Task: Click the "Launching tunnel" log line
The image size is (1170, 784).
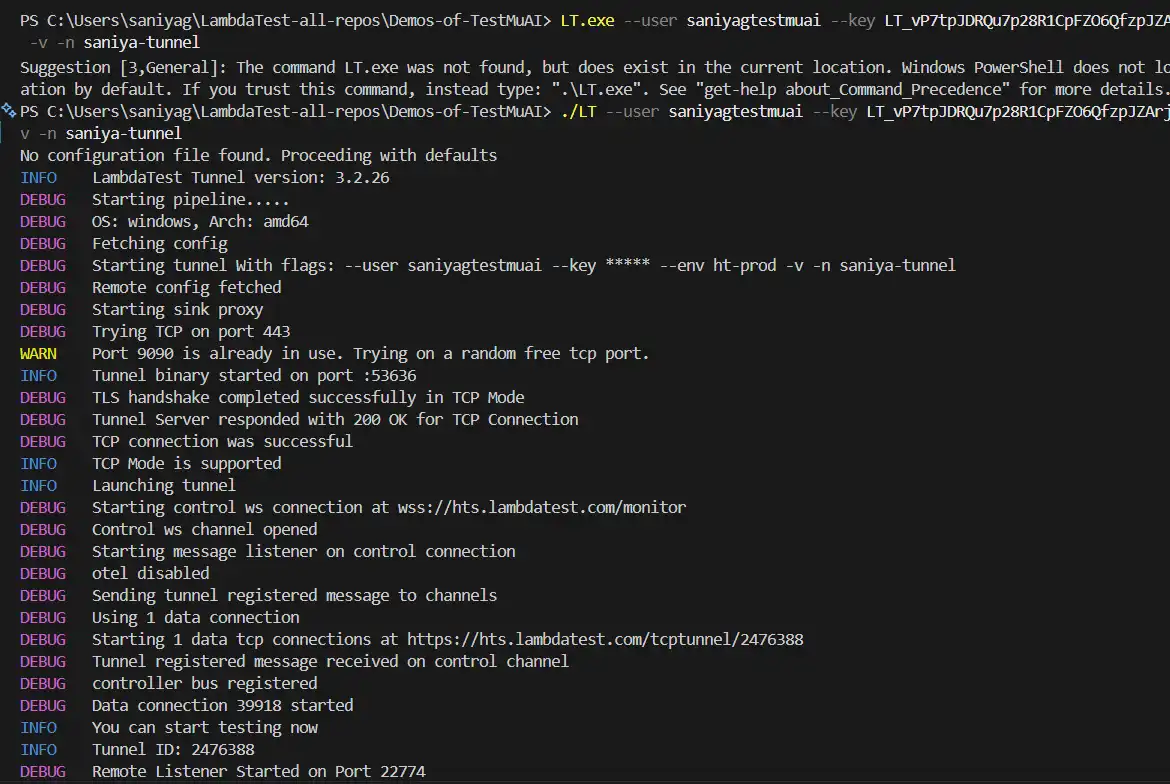Action: click(164, 485)
